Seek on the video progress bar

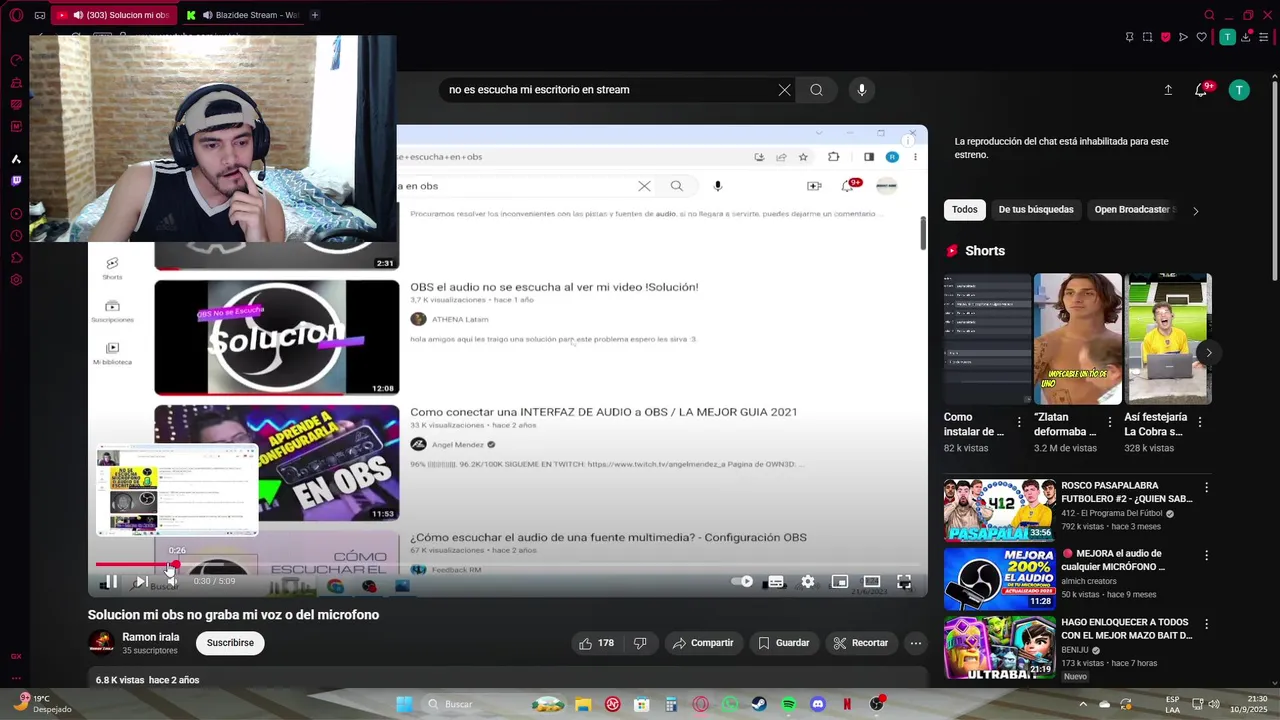(508, 565)
